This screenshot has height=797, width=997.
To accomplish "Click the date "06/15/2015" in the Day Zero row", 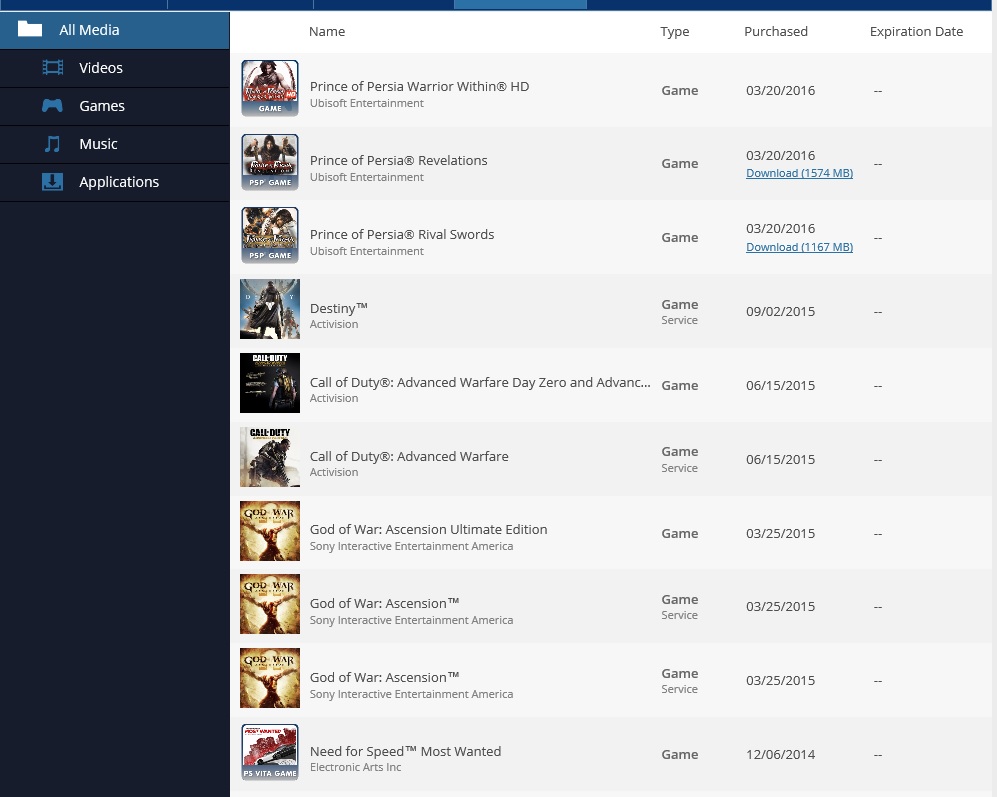I will (x=780, y=385).
